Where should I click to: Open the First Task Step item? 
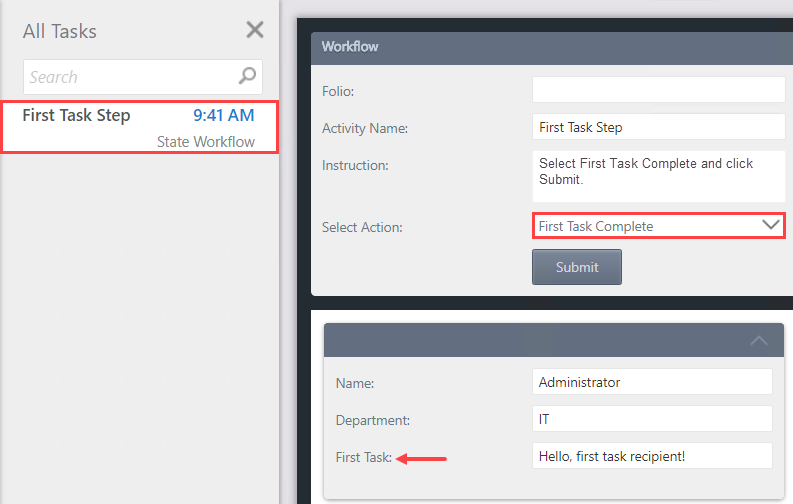pos(140,127)
